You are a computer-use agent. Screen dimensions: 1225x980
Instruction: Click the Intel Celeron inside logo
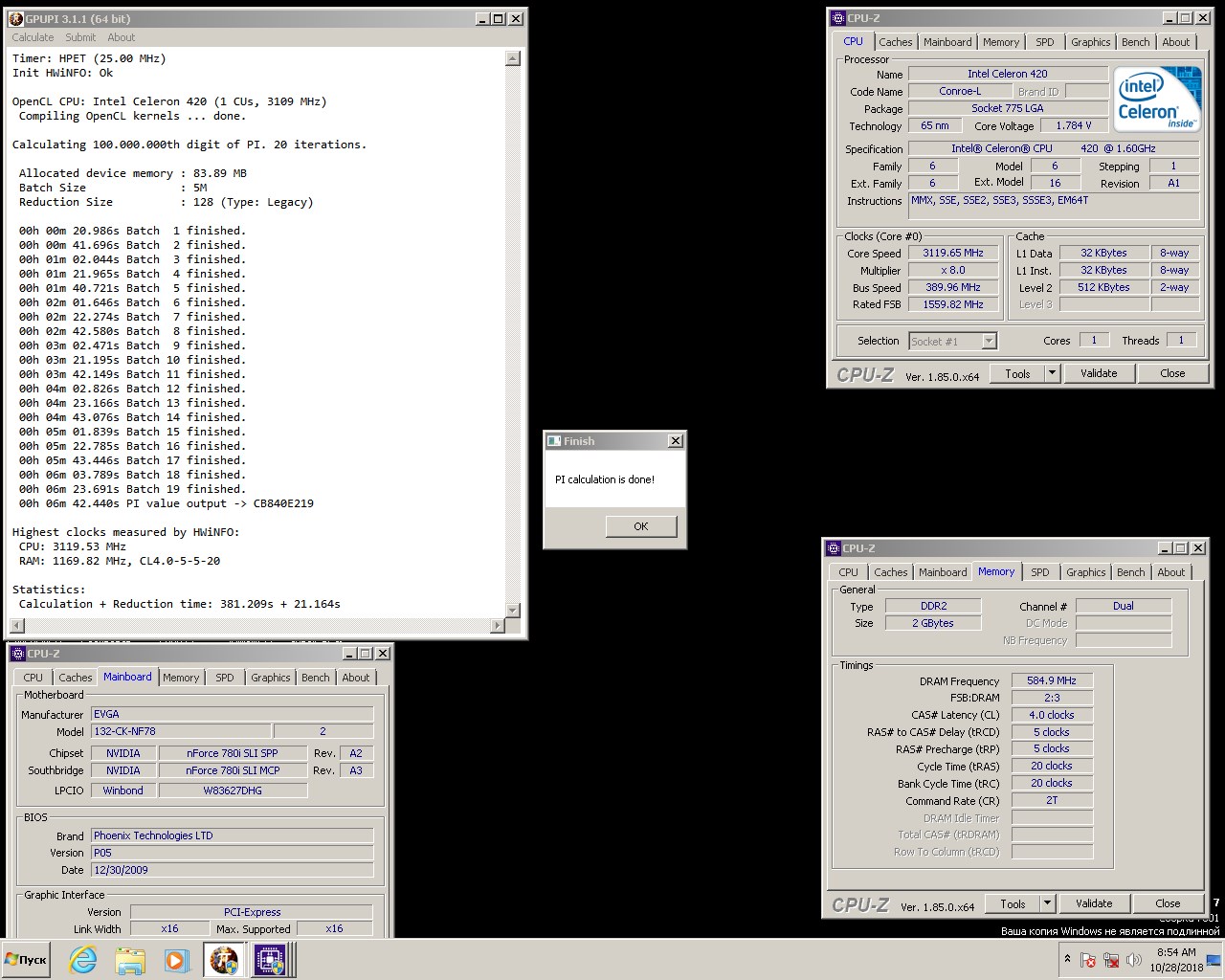point(1158,99)
